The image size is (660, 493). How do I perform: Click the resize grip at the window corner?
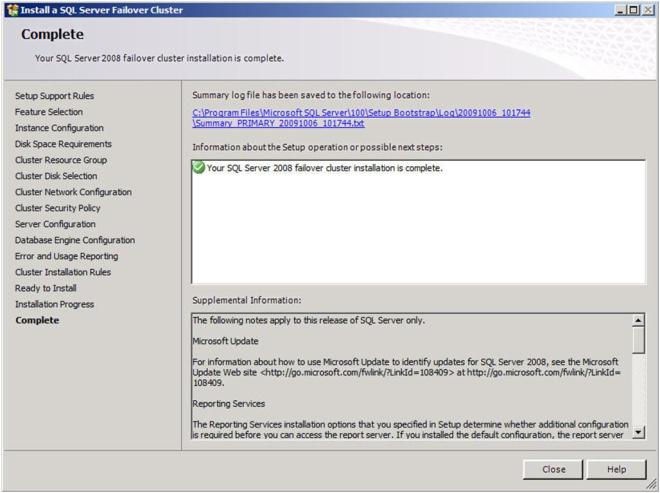(653, 486)
